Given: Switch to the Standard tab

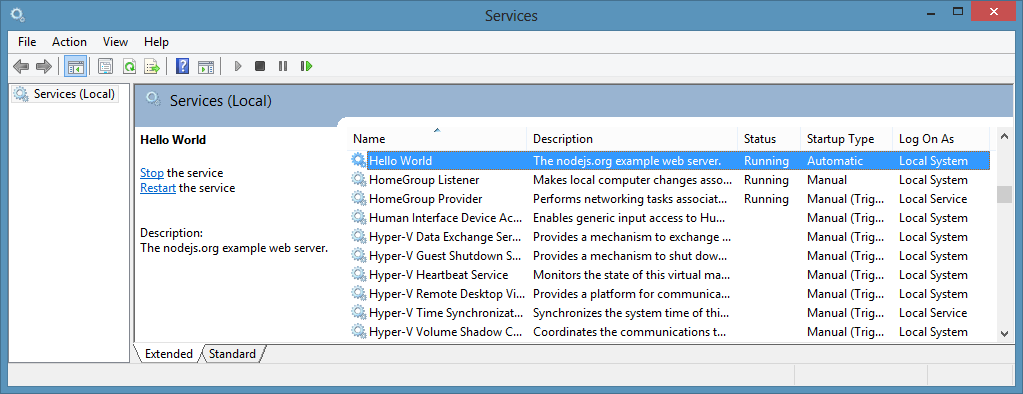Looking at the screenshot, I should (232, 354).
